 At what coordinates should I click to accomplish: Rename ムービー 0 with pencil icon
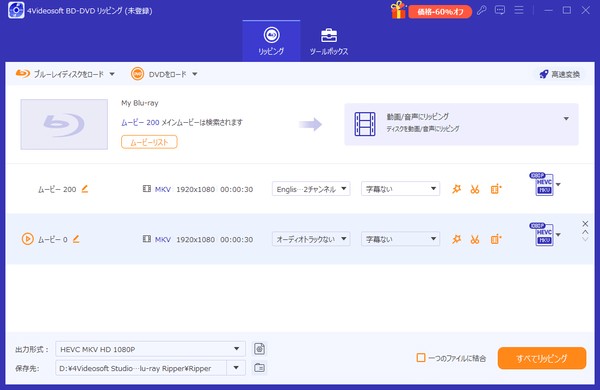click(76, 239)
